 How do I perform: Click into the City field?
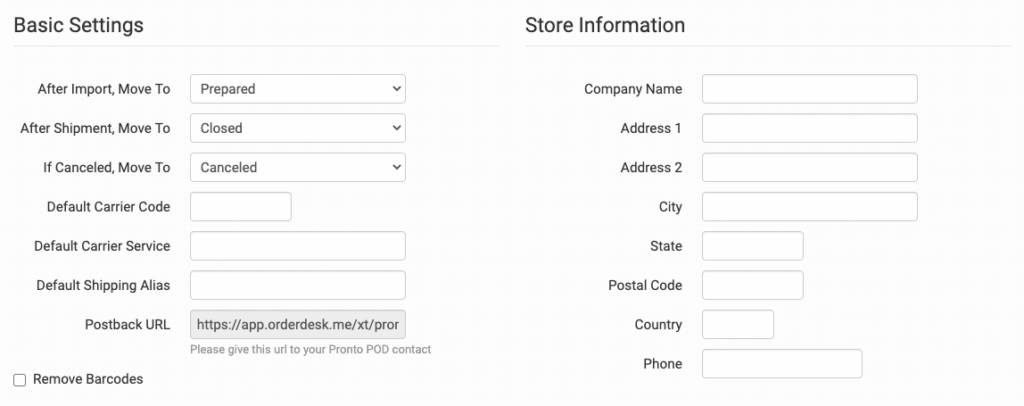[x=809, y=207]
